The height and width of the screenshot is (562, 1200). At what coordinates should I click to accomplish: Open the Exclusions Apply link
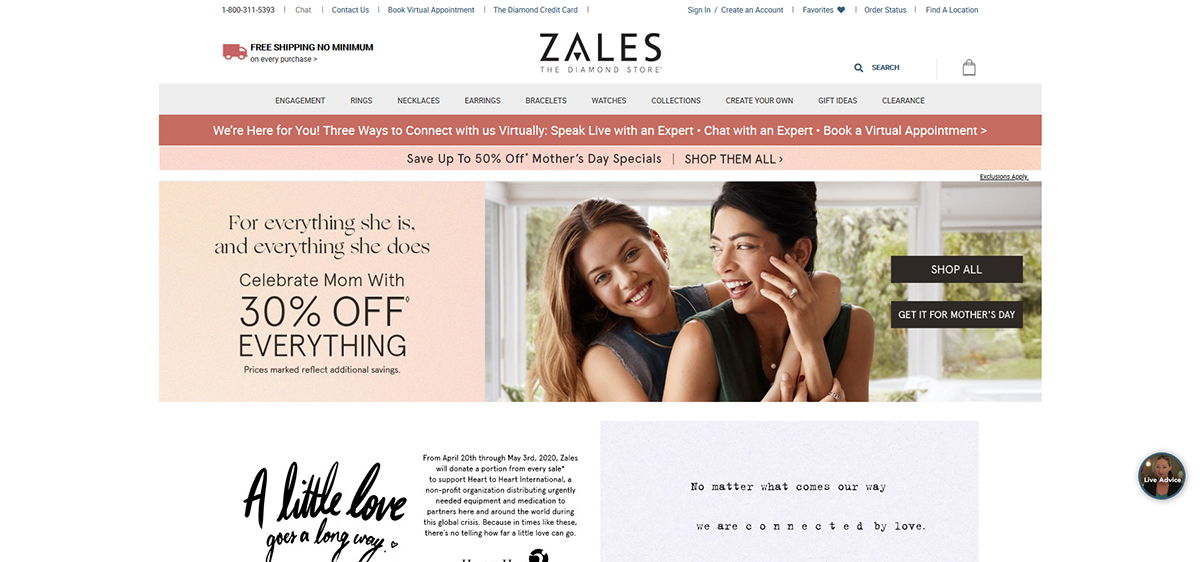1003,177
